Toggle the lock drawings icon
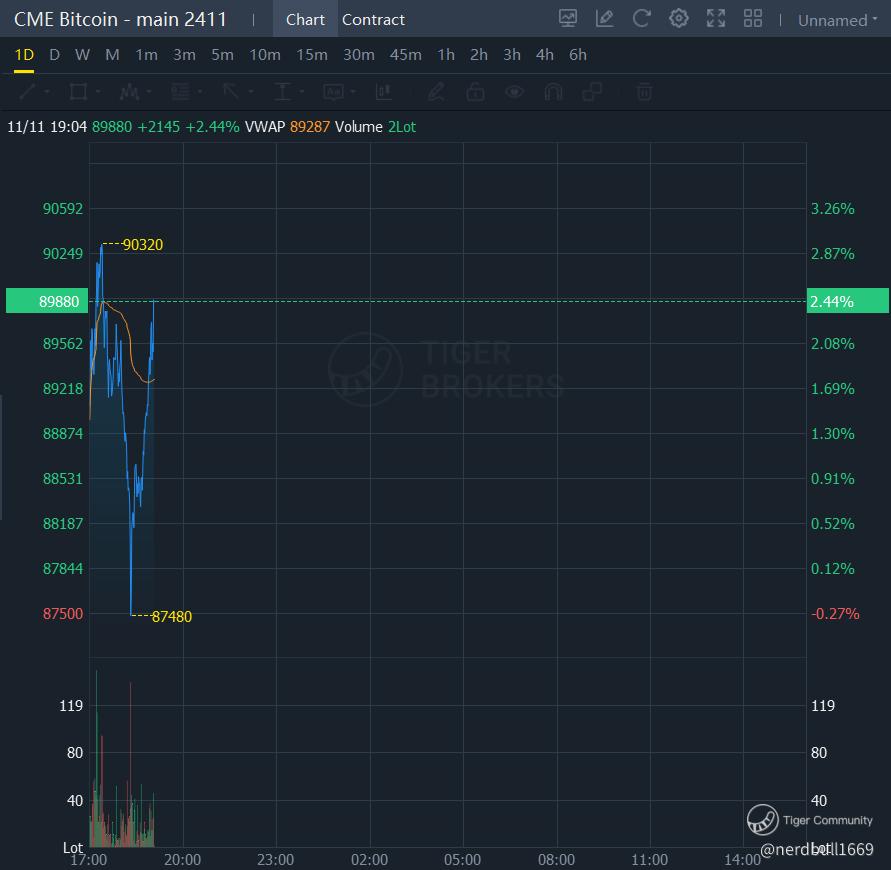This screenshot has width=891, height=870. (475, 92)
